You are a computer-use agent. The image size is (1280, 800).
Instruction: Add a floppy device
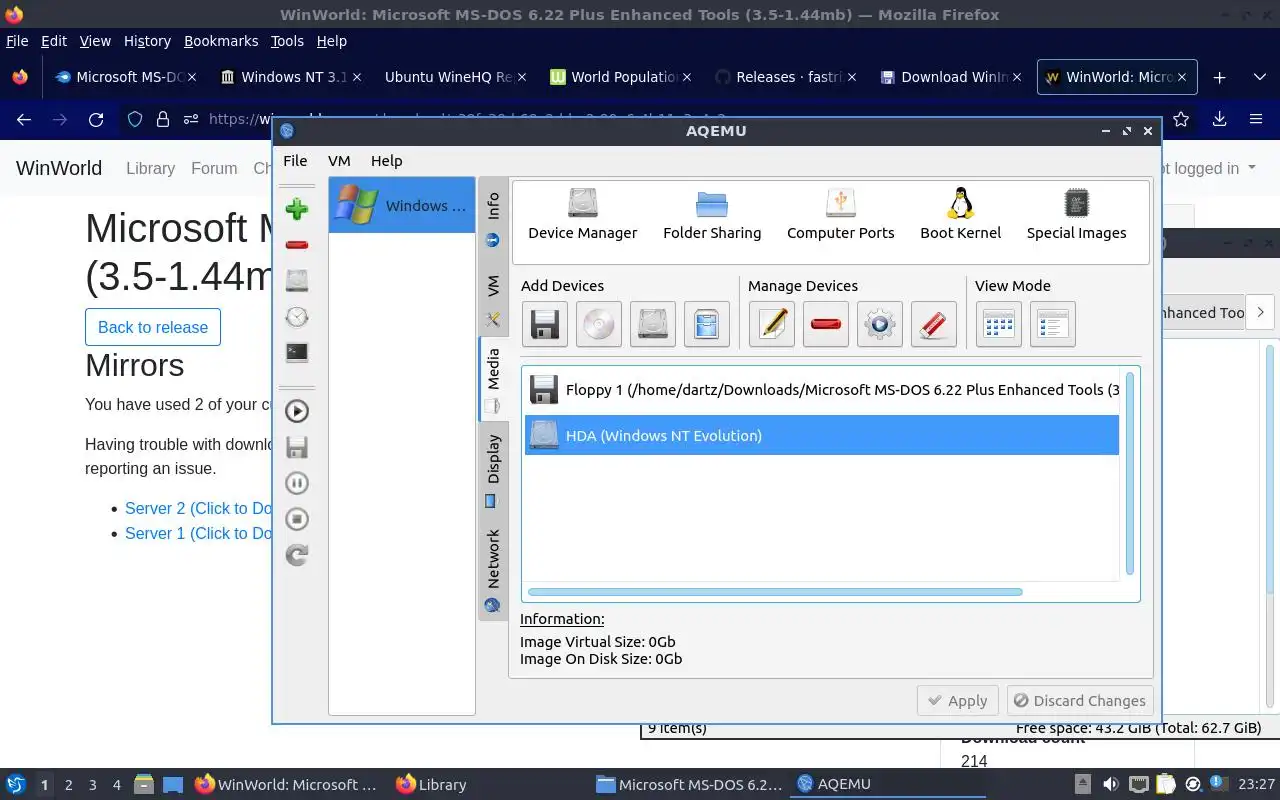coord(544,324)
